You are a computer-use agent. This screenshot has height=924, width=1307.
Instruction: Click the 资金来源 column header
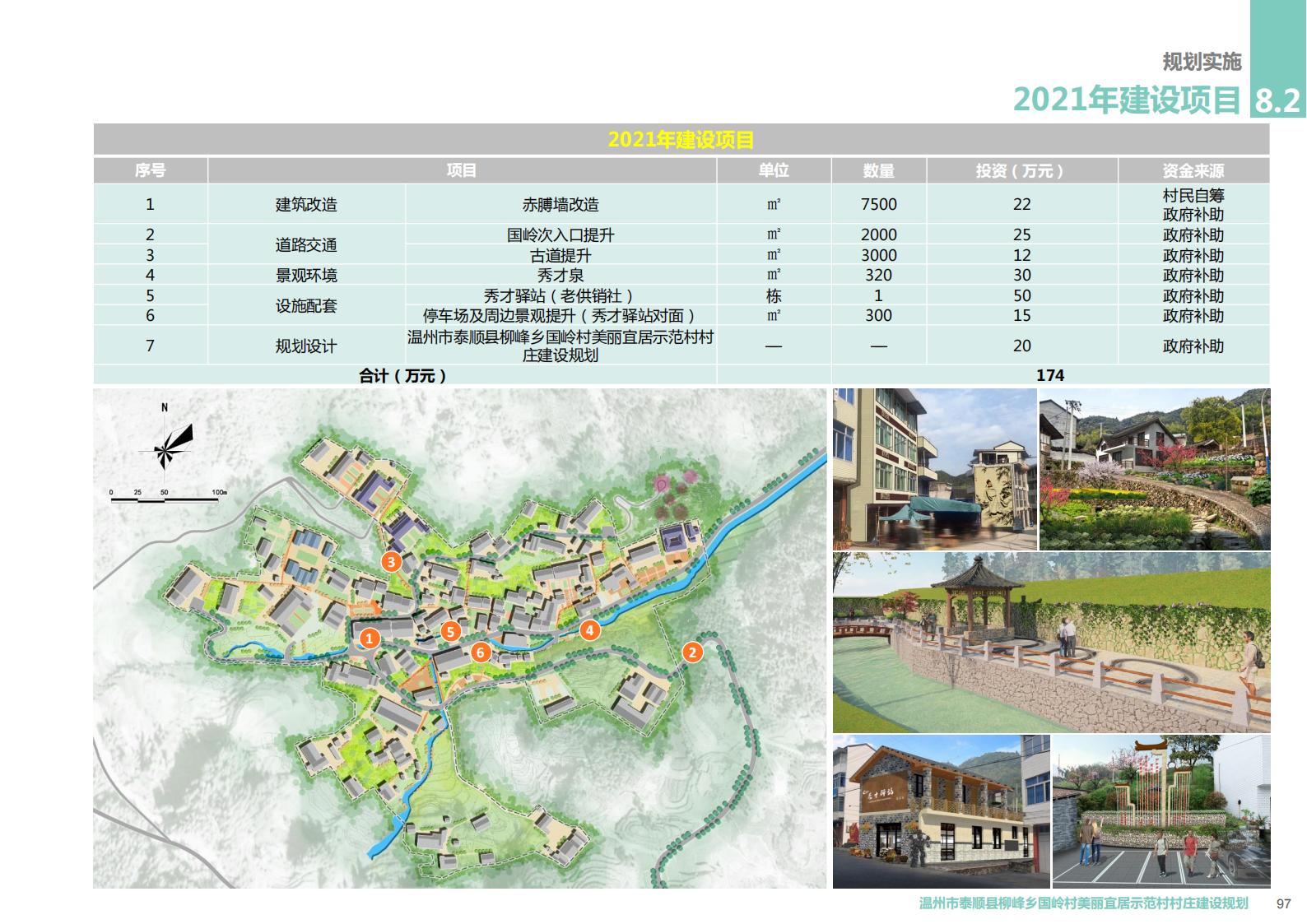point(1193,170)
